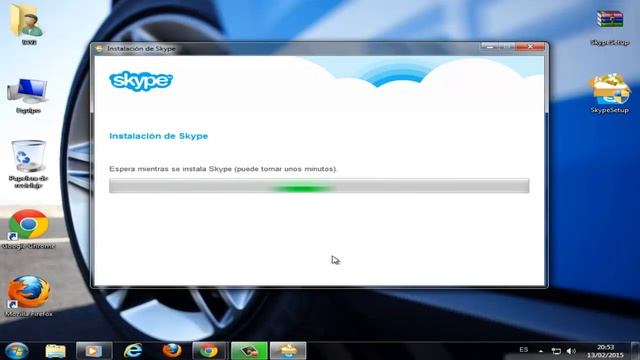Switch to the green image app in the taskbar
The width and height of the screenshot is (640, 360).
pyautogui.click(x=249, y=351)
